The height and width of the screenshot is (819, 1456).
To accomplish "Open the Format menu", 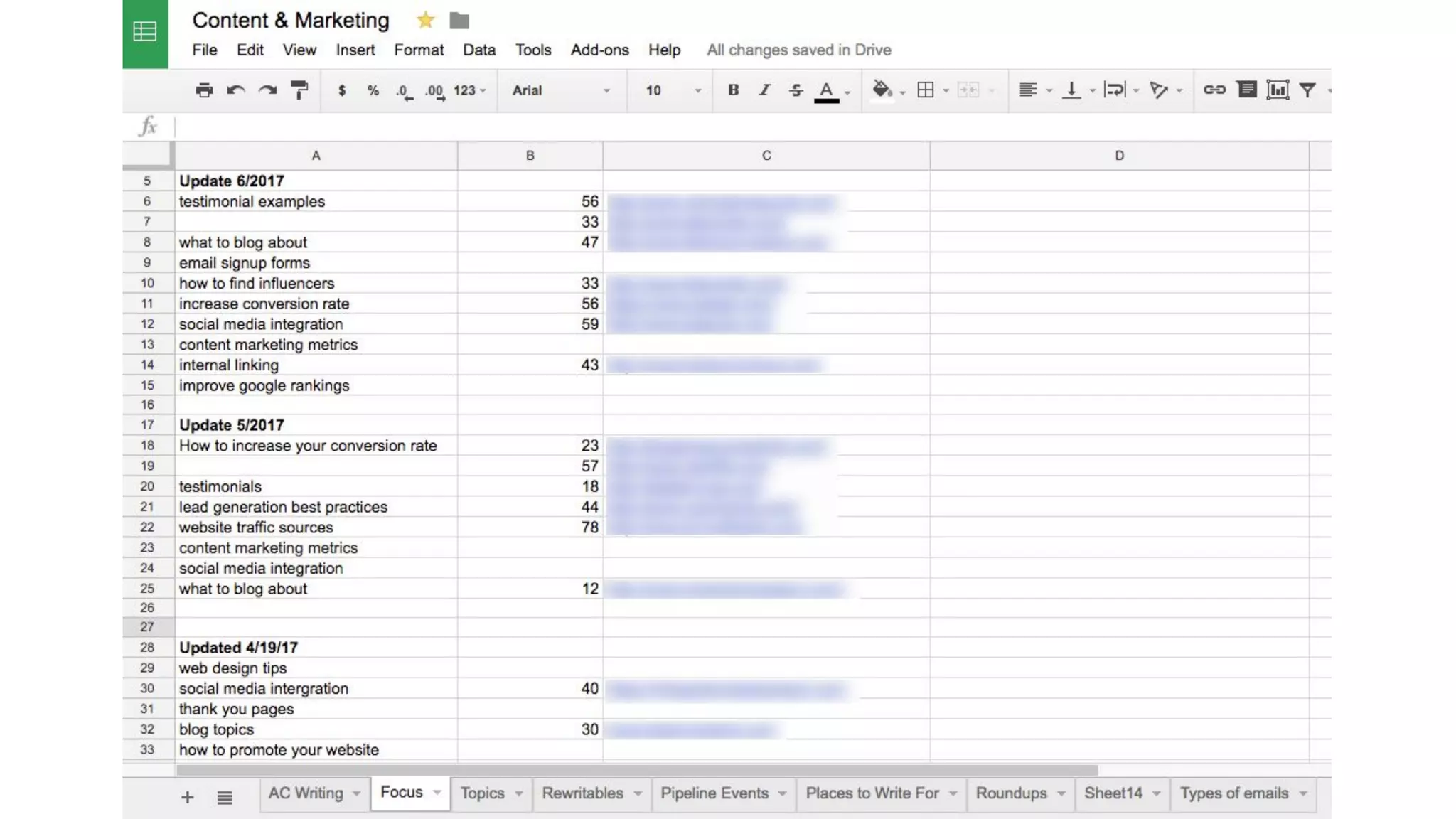I will tap(419, 50).
